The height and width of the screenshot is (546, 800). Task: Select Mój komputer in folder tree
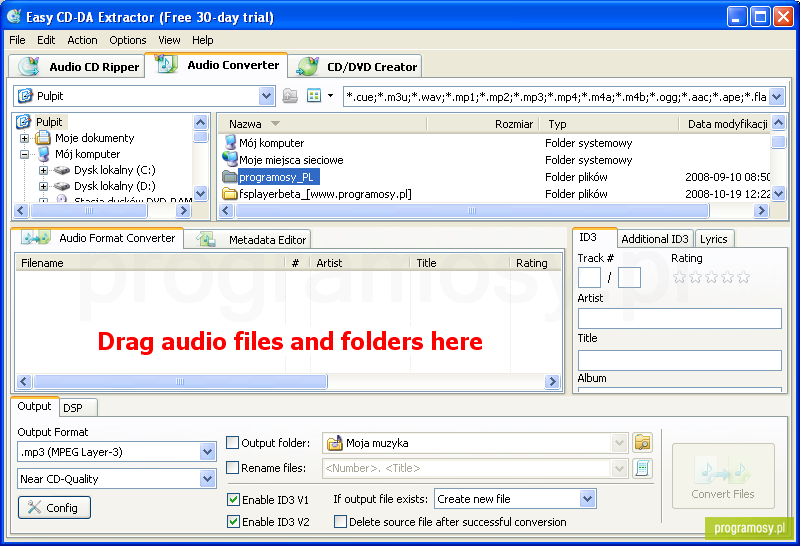pos(87,154)
